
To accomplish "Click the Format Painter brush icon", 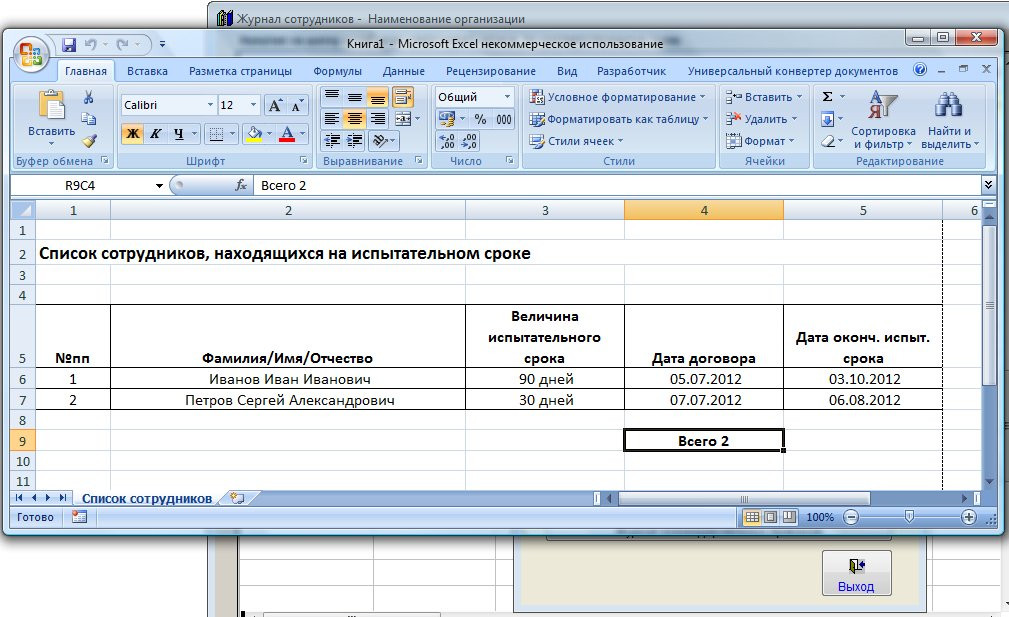I will (x=88, y=141).
